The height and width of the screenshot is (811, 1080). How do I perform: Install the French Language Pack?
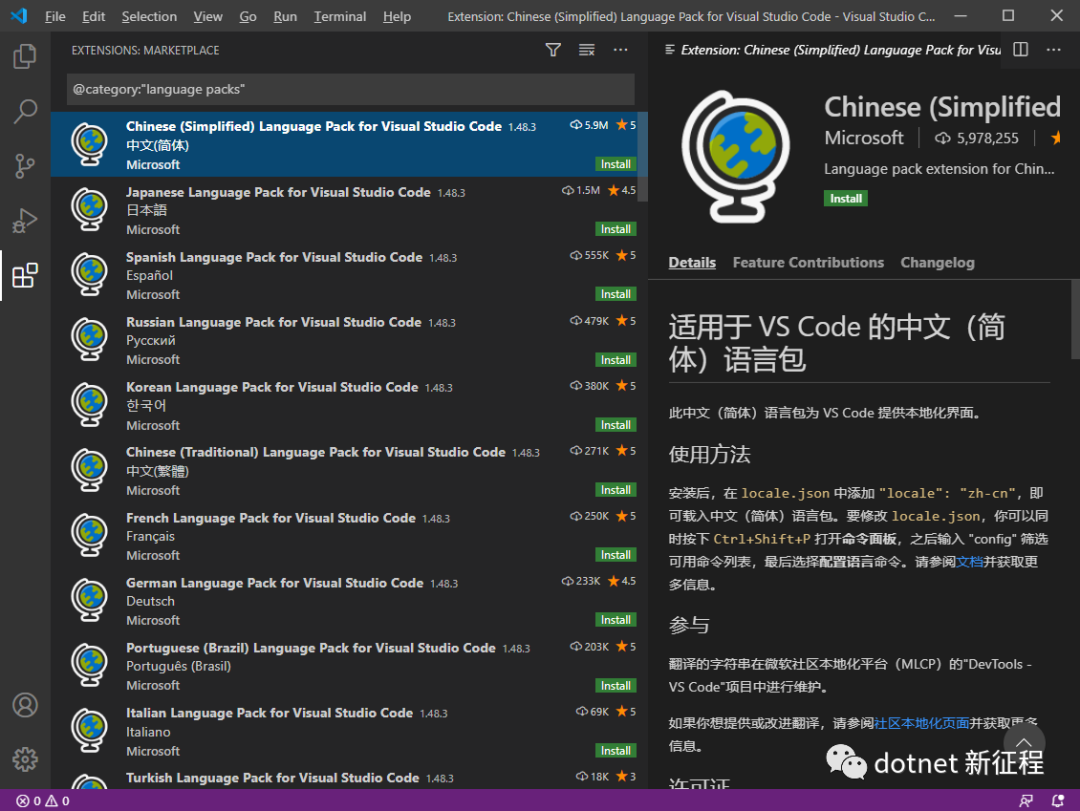point(616,555)
